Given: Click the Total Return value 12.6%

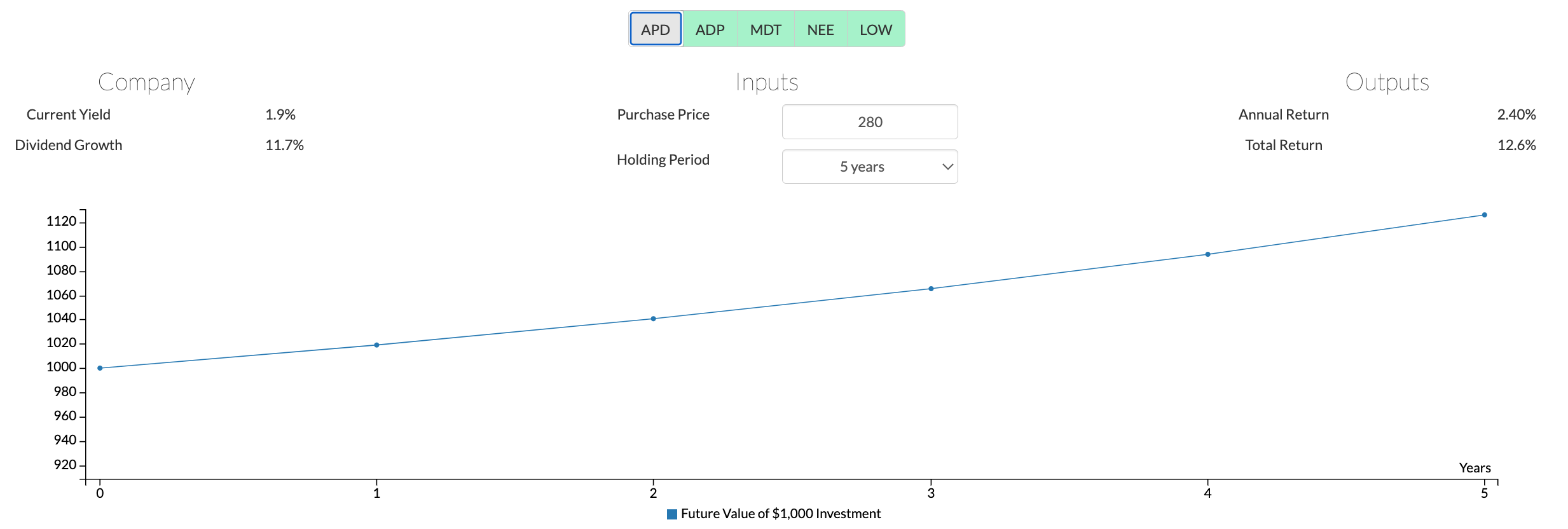Looking at the screenshot, I should pos(1516,145).
